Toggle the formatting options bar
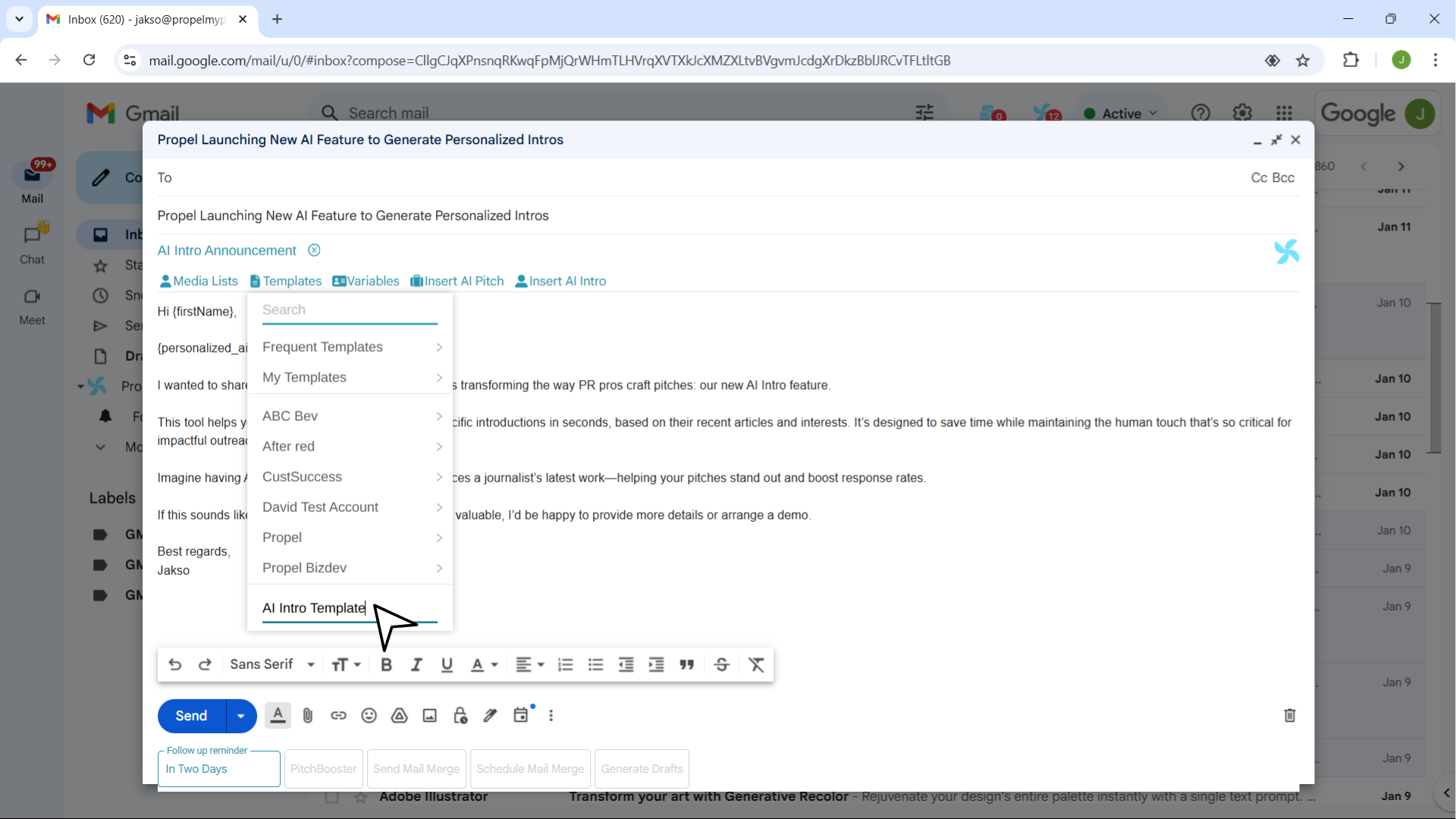 (x=278, y=715)
